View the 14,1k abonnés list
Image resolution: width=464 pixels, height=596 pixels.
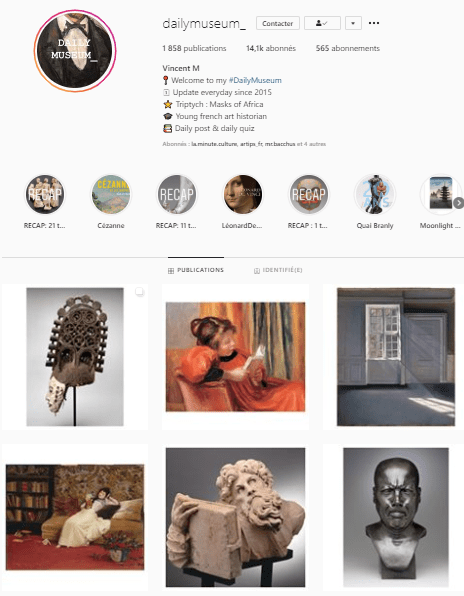[271, 48]
